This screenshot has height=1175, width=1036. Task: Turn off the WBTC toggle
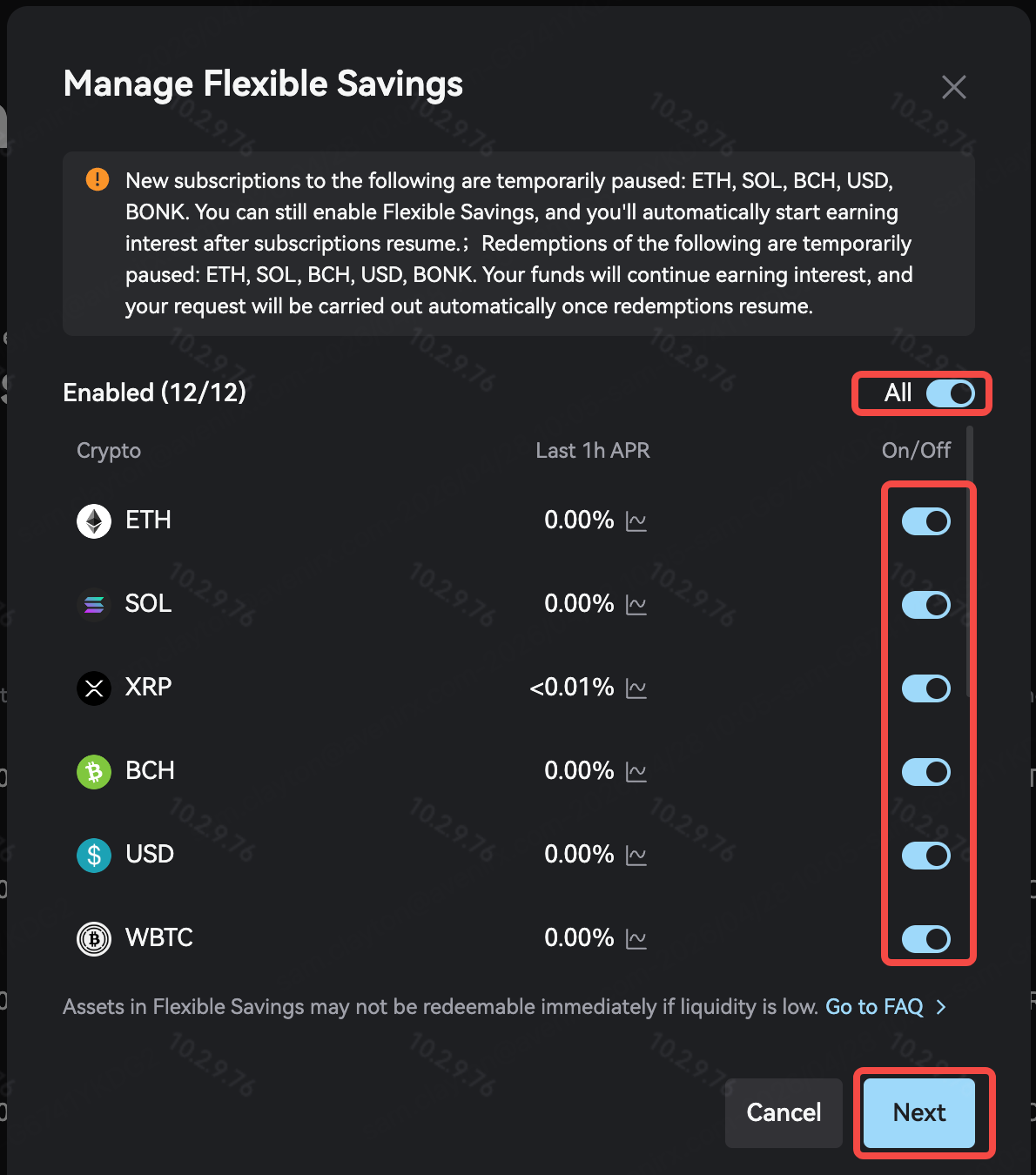click(926, 939)
